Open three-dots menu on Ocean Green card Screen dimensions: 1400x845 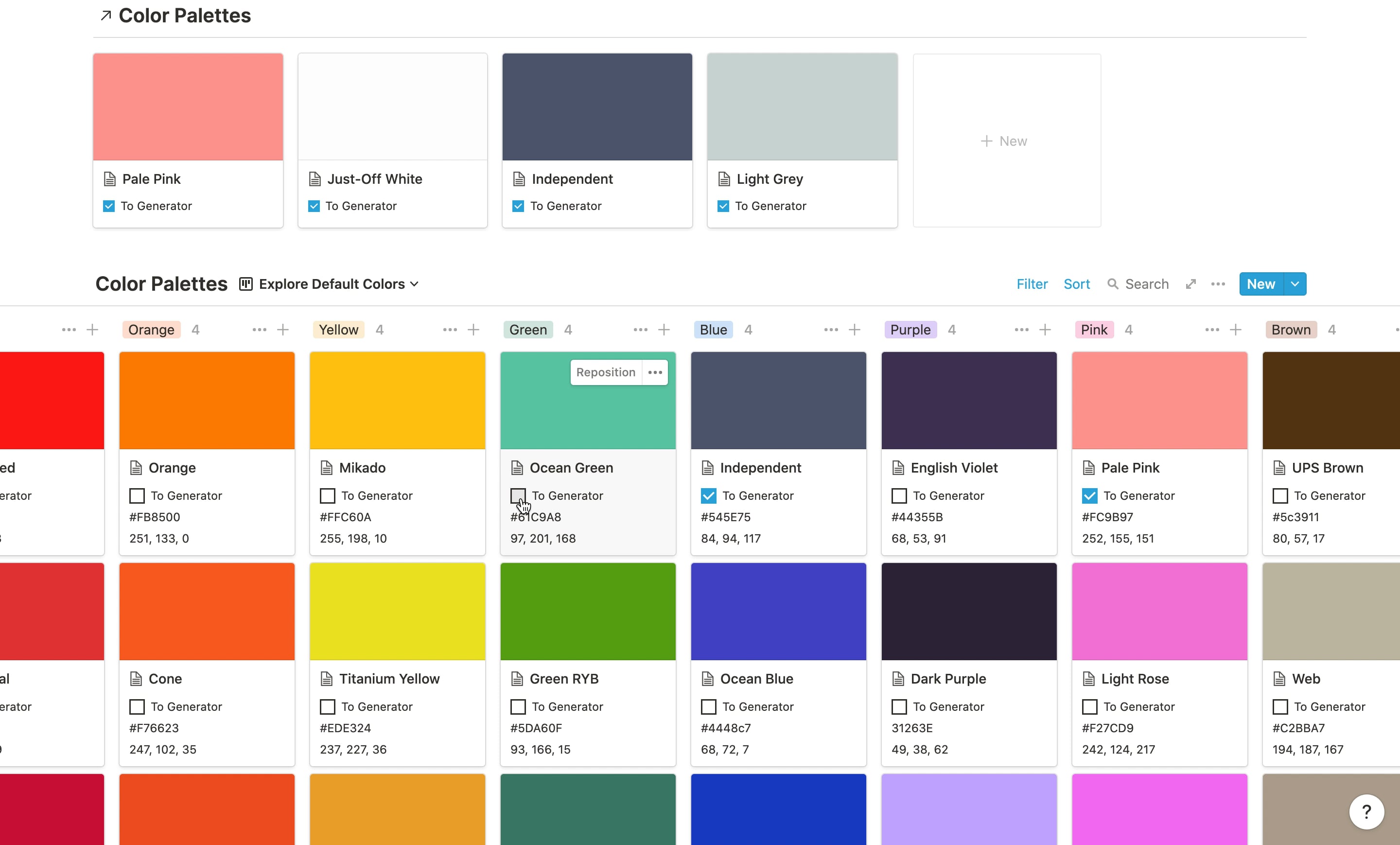[x=655, y=372]
